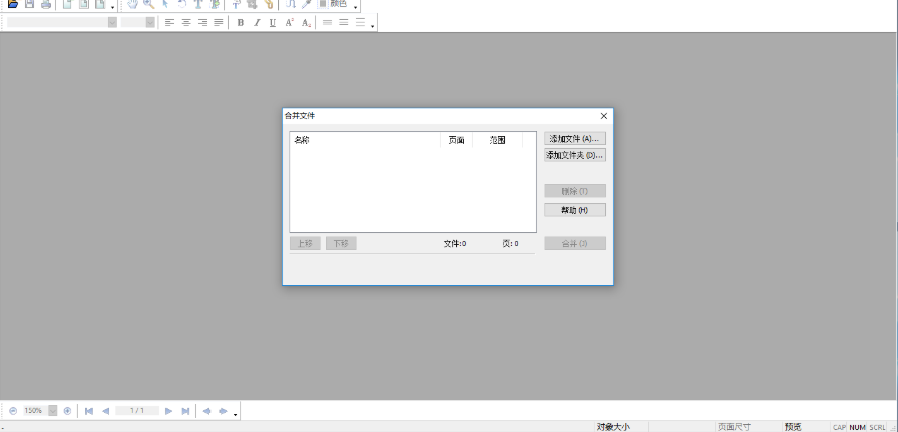
Task: Select the Text T tool
Action: point(198,4)
